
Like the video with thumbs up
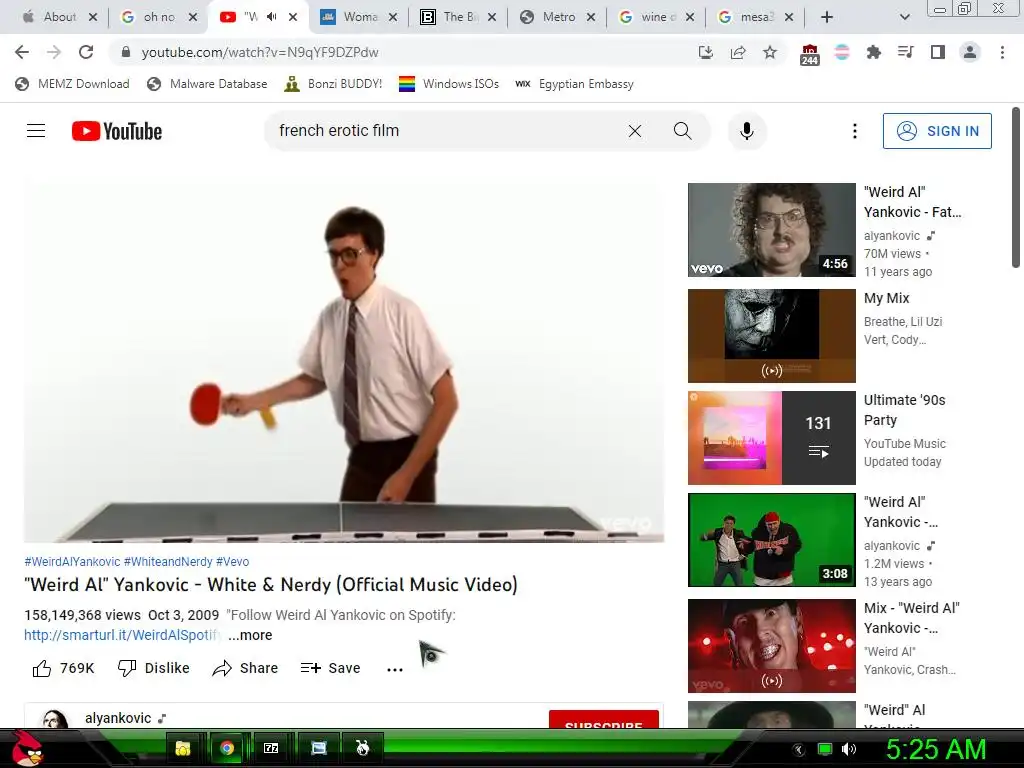click(x=63, y=668)
